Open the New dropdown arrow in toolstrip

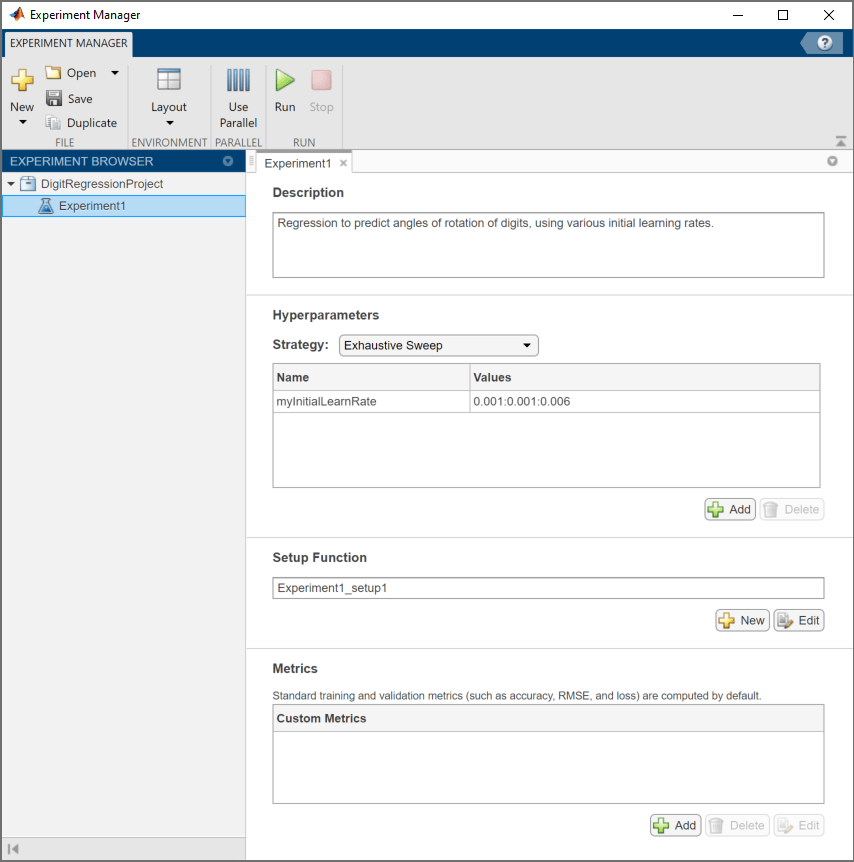[x=23, y=122]
